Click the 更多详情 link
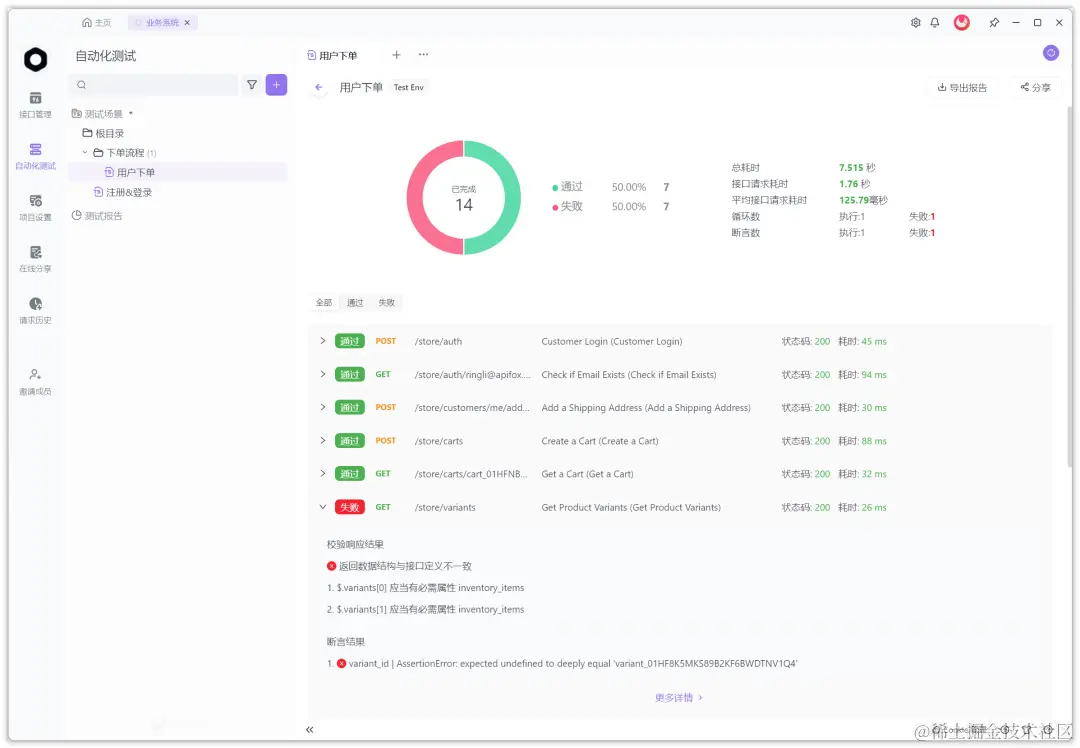The height and width of the screenshot is (748, 1080). pyautogui.click(x=678, y=698)
